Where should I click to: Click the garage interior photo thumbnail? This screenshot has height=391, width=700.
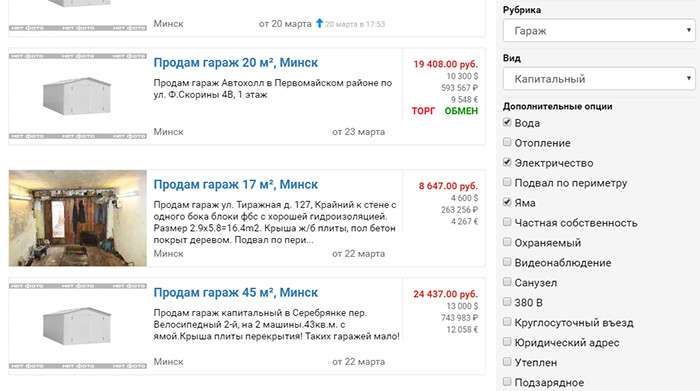pyautogui.click(x=78, y=218)
